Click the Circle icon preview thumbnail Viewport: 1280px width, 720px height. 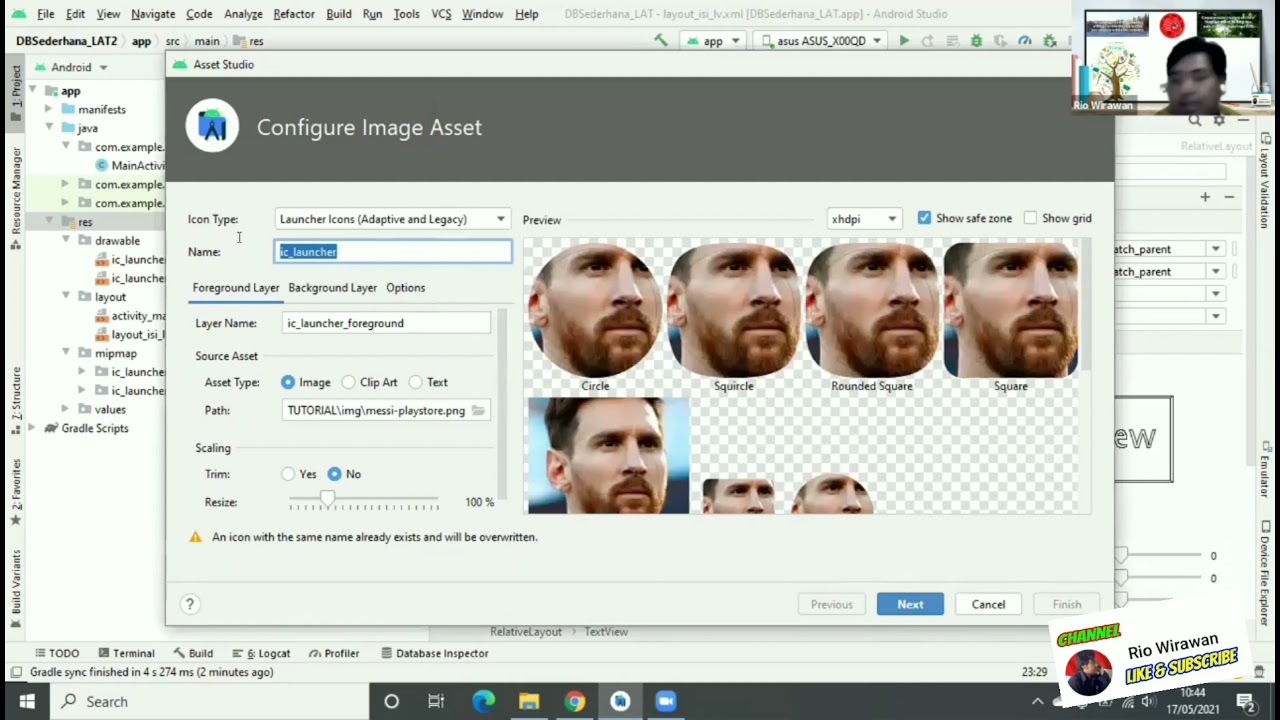[x=595, y=311]
